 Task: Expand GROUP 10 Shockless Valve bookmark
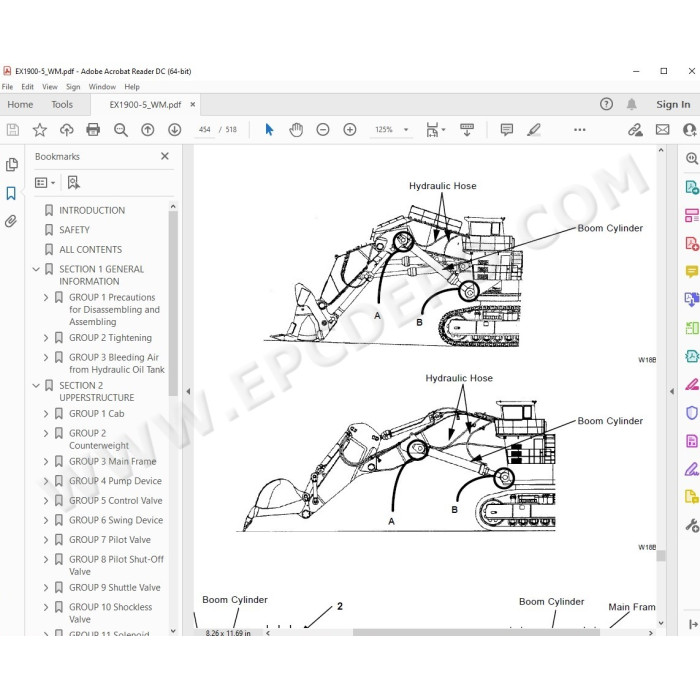(46, 607)
